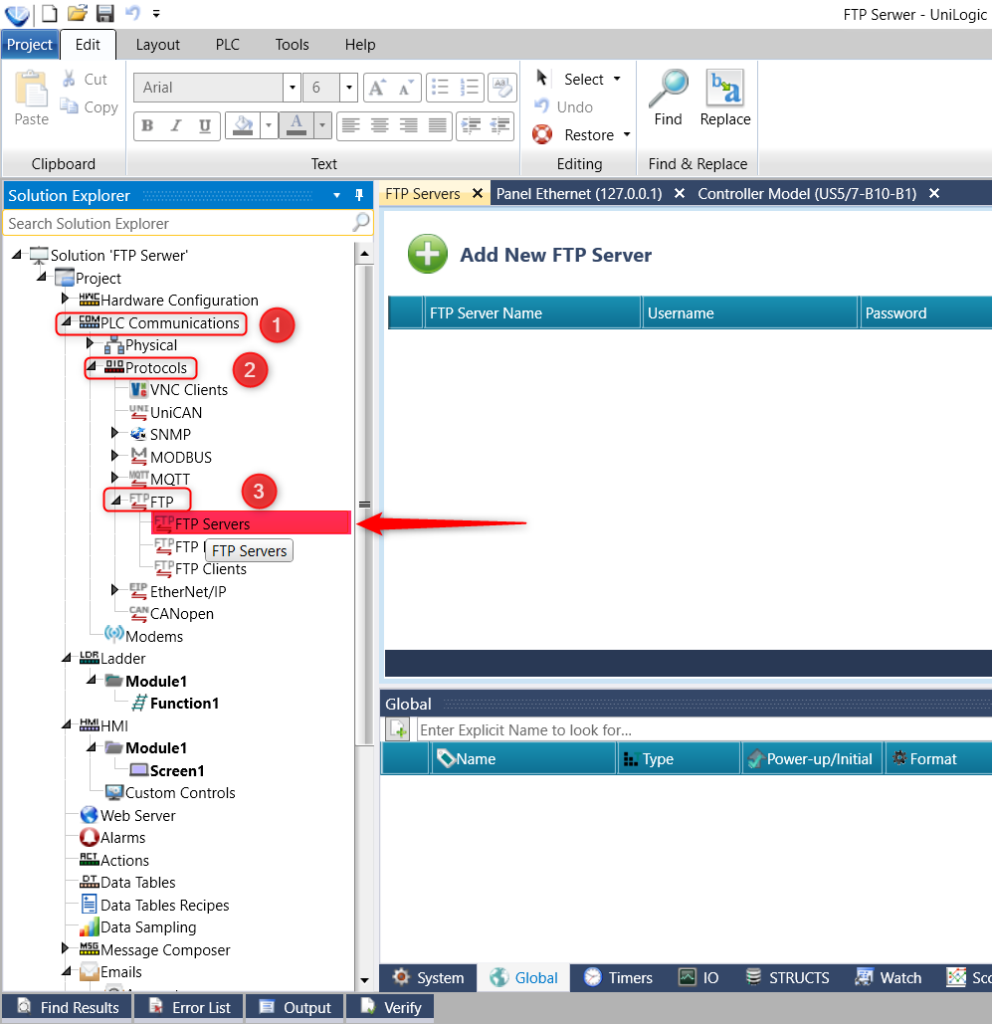This screenshot has height=1024, width=992.
Task: Align text left
Action: 351,125
